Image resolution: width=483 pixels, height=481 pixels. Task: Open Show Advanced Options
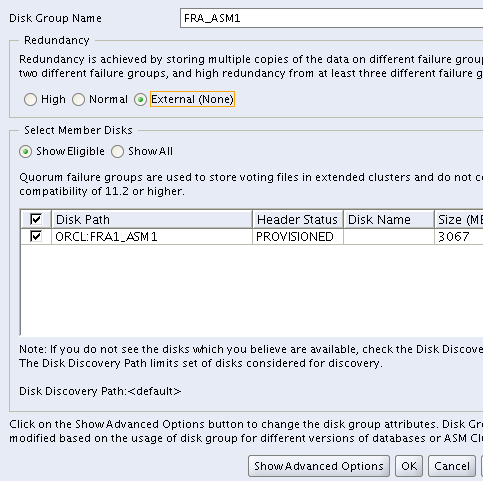coord(319,466)
